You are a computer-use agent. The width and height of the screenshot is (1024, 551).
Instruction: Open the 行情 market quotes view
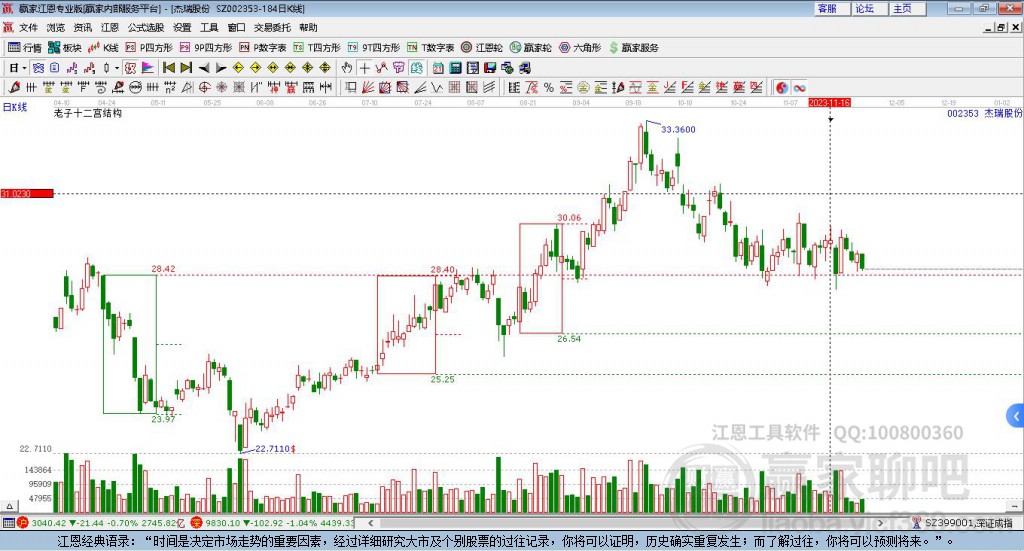click(25, 48)
